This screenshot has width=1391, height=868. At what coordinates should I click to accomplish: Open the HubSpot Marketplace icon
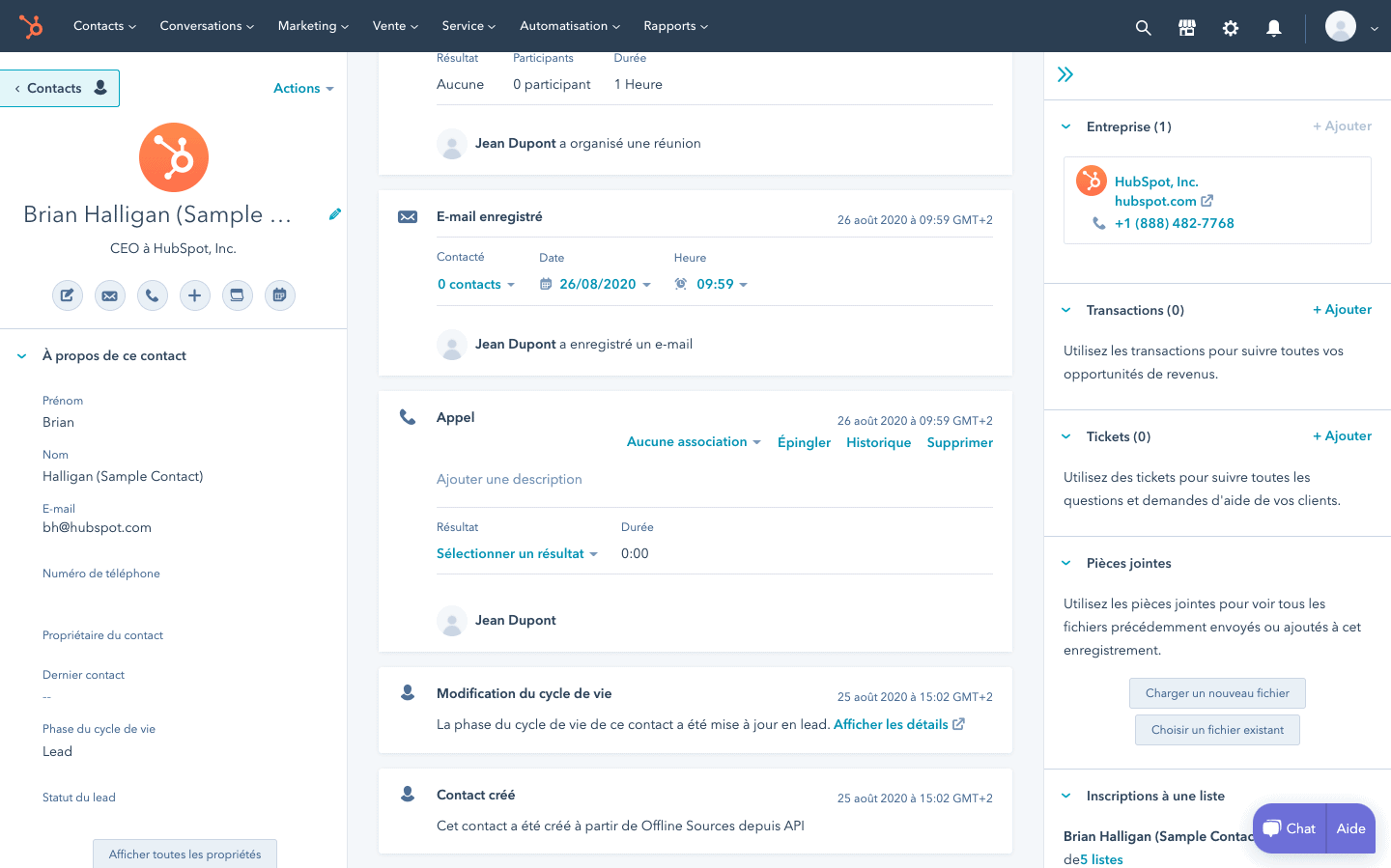[x=1186, y=26]
